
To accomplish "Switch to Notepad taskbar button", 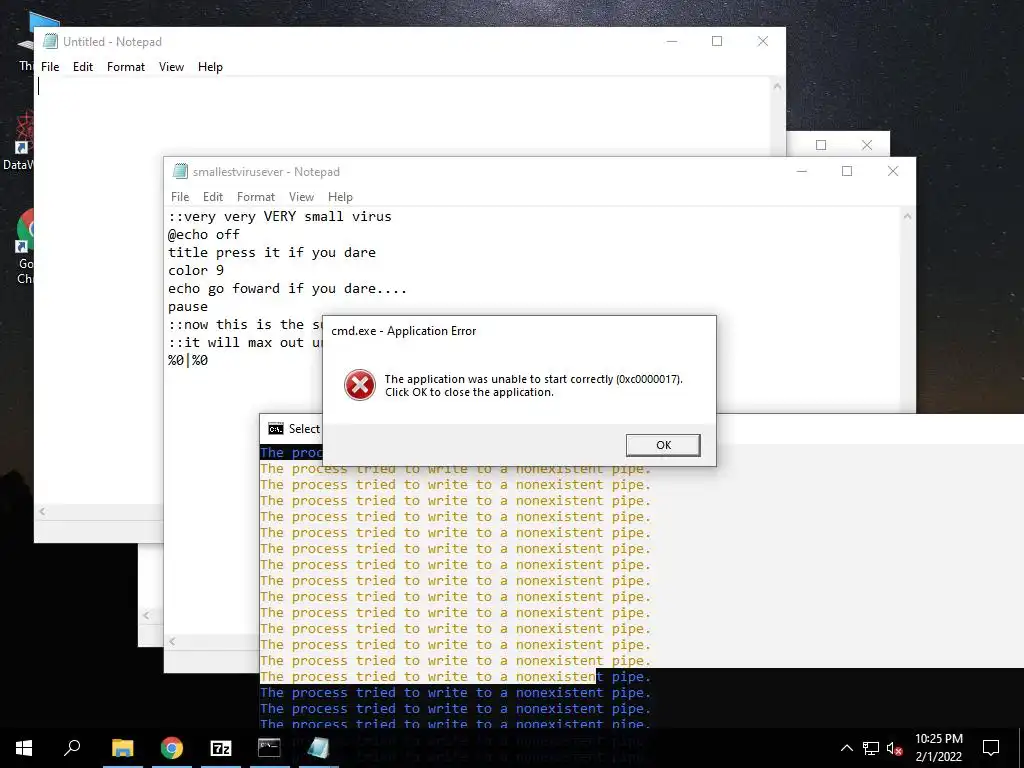I will point(318,748).
